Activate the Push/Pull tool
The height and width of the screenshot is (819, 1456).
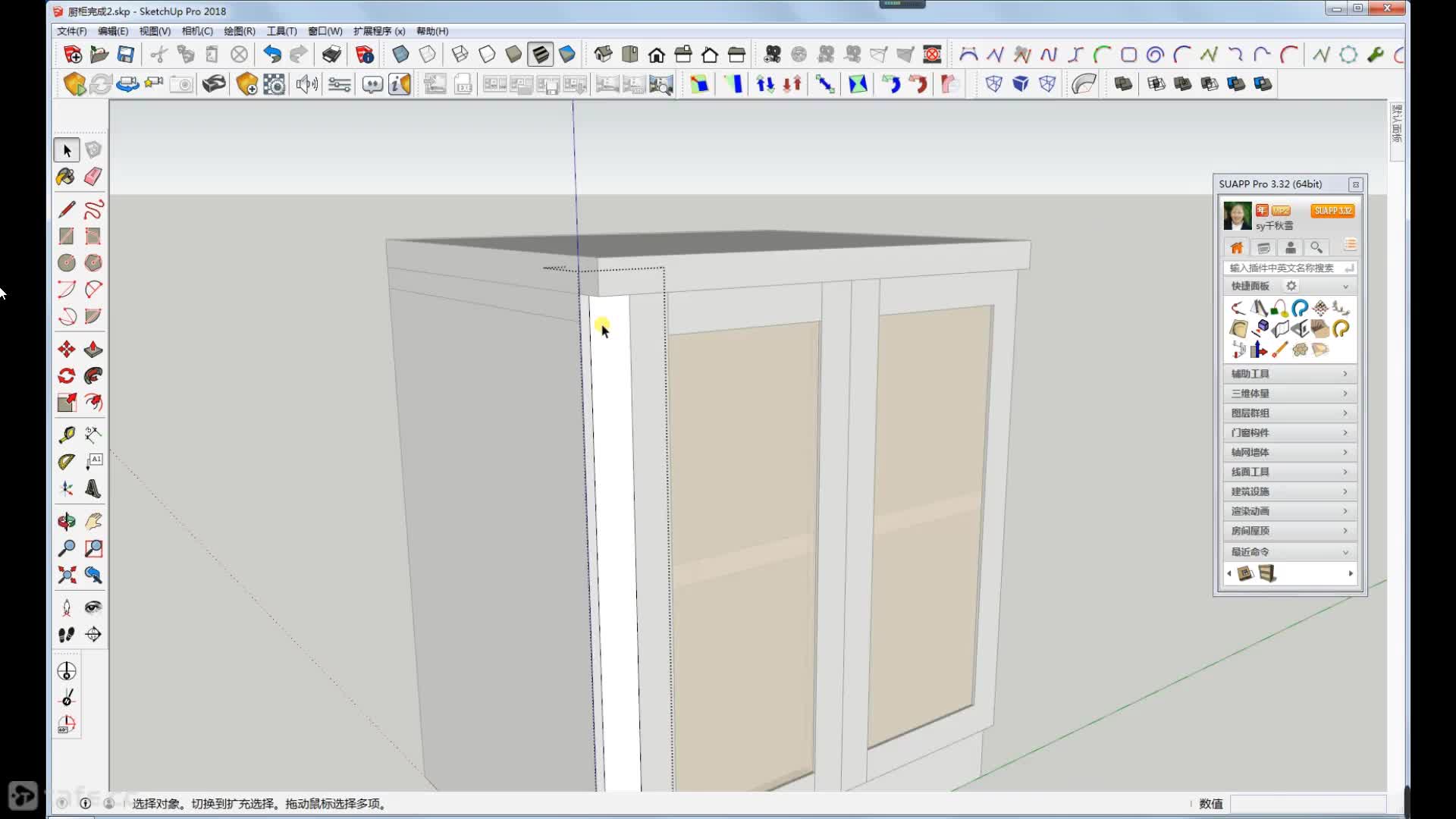coord(93,349)
